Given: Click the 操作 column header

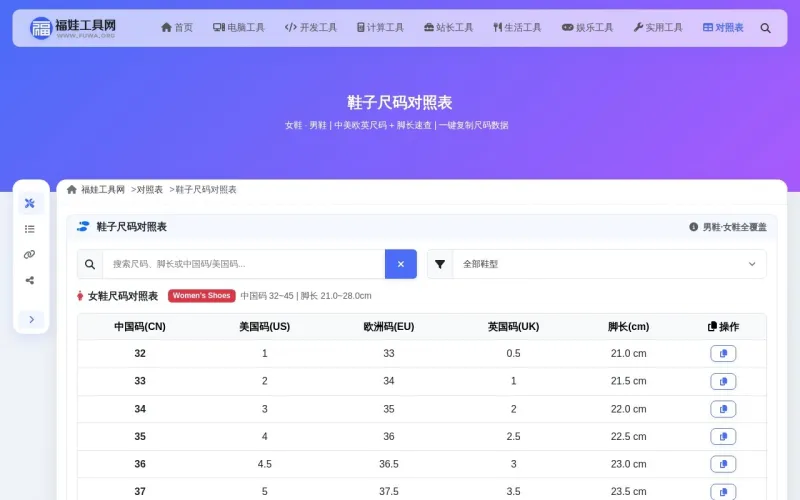Looking at the screenshot, I should point(723,327).
